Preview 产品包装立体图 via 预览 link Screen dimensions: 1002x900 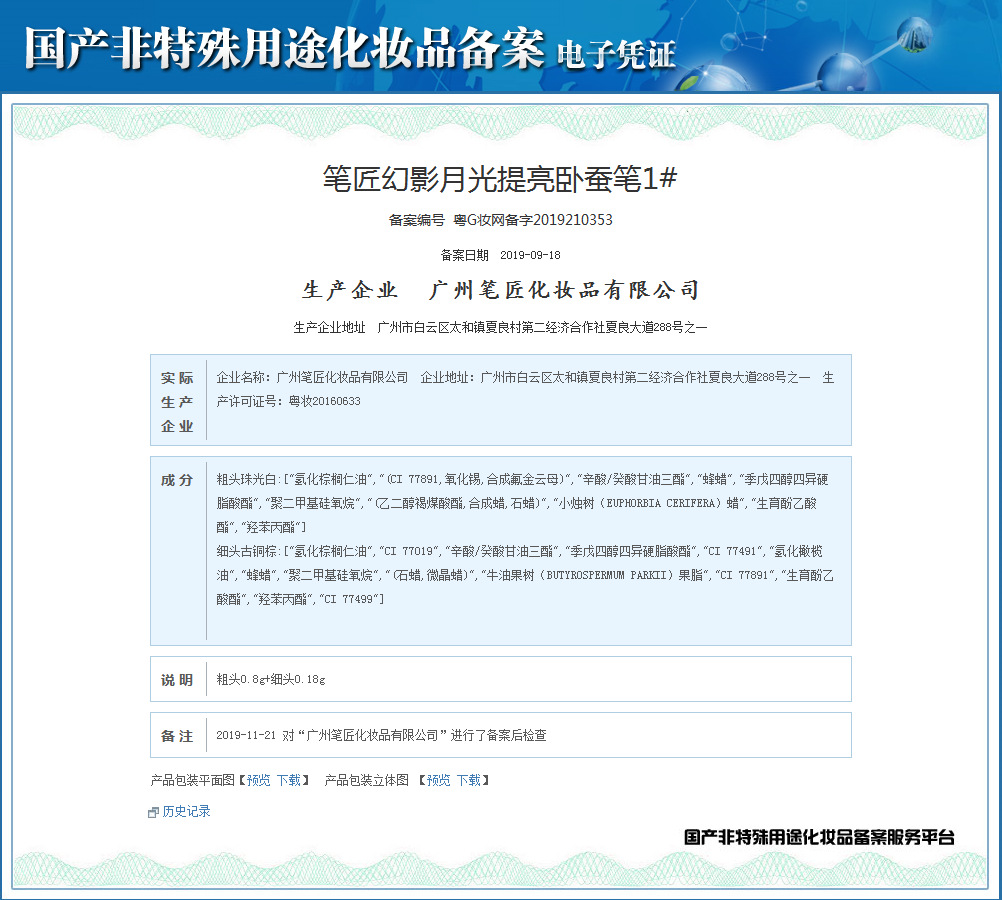click(x=438, y=780)
